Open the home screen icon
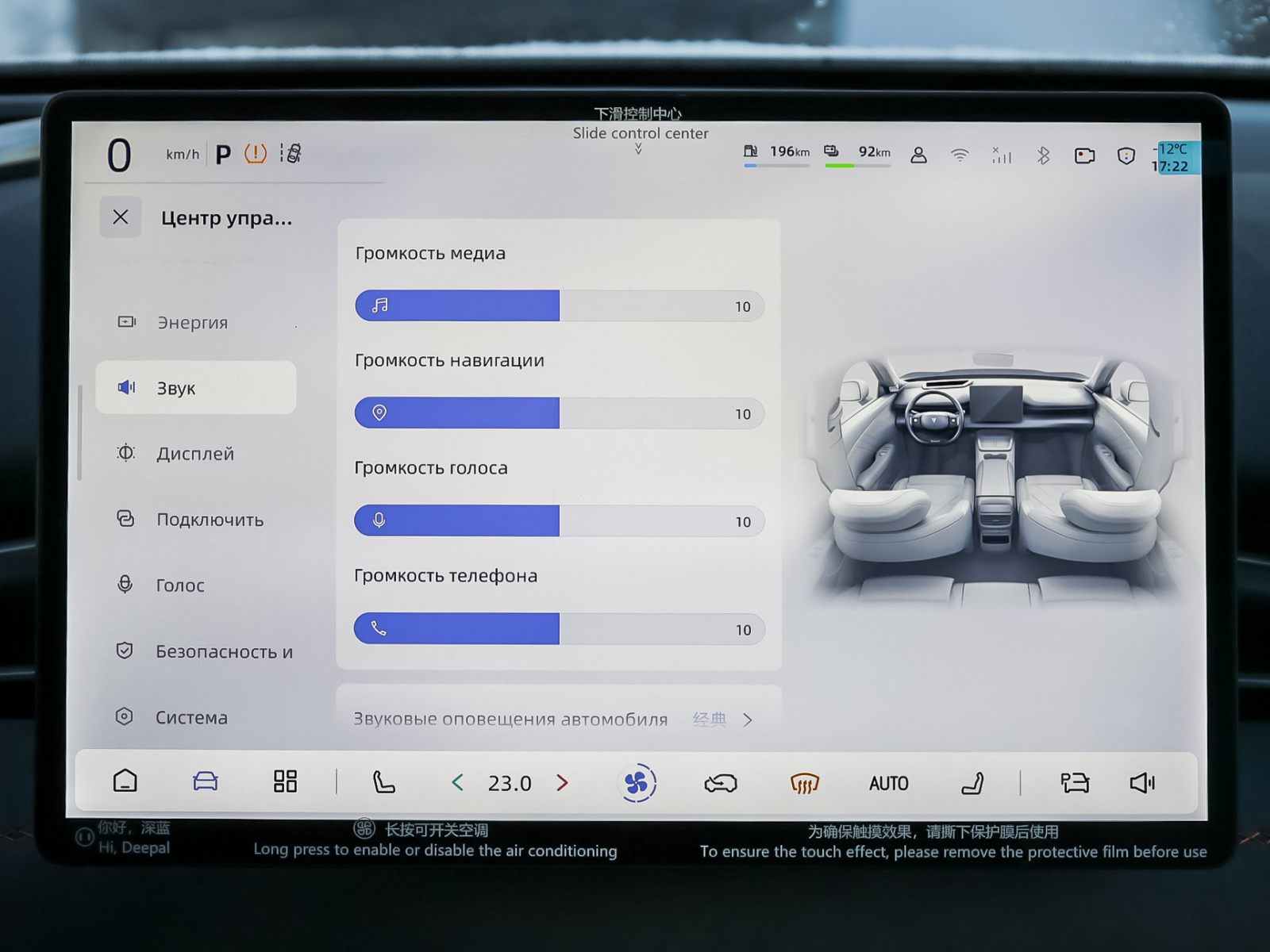1270x952 pixels. (125, 781)
